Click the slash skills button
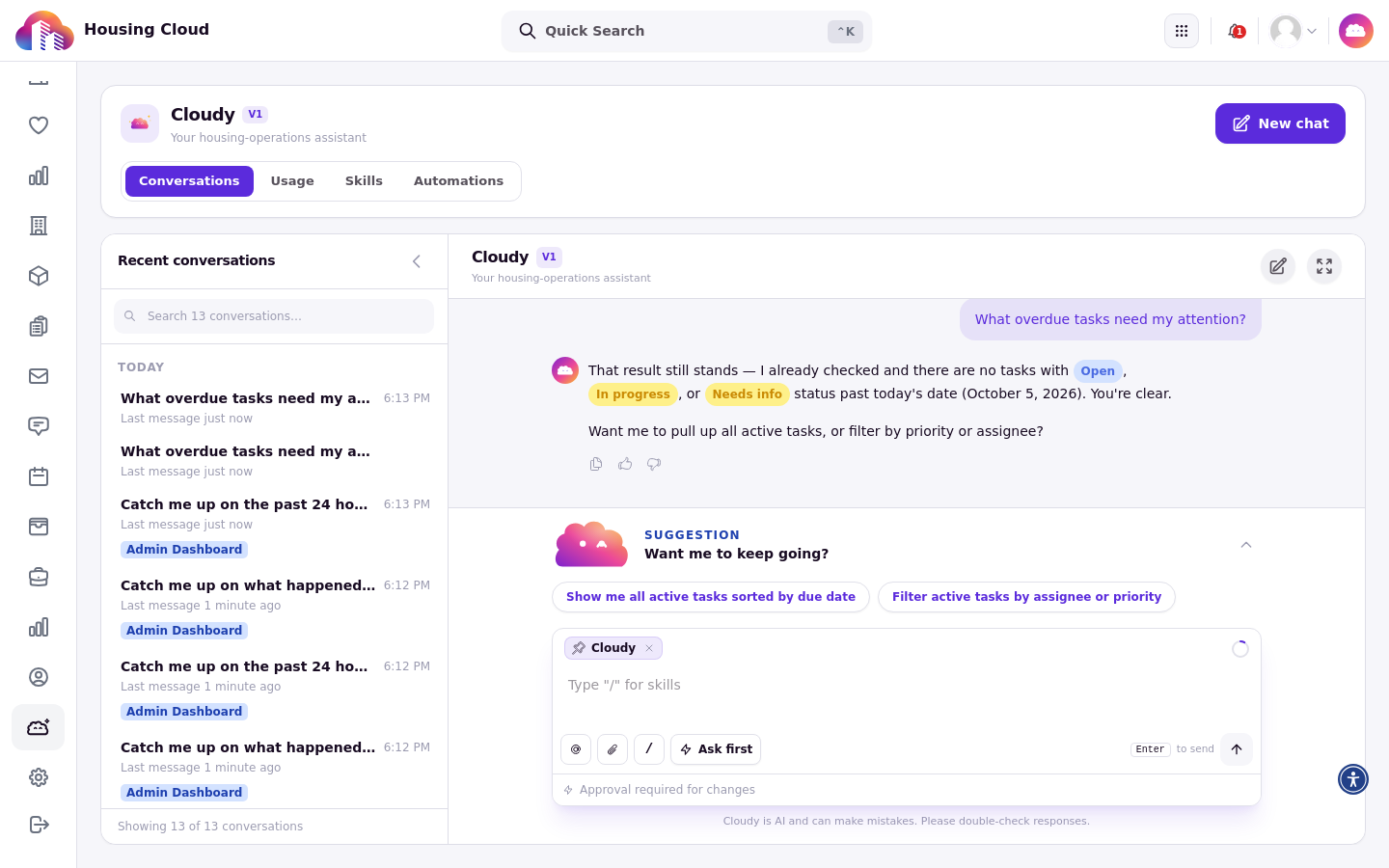Image resolution: width=1389 pixels, height=868 pixels. [649, 749]
